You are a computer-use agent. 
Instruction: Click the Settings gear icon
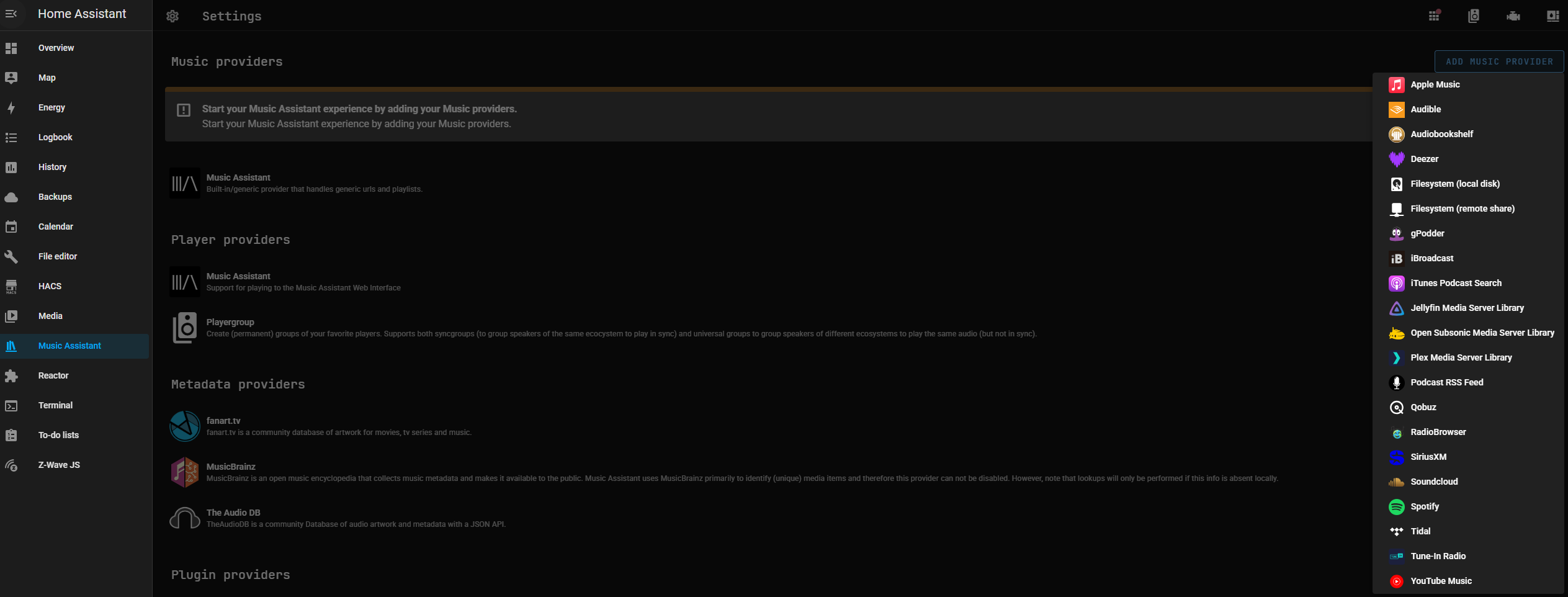pos(172,16)
